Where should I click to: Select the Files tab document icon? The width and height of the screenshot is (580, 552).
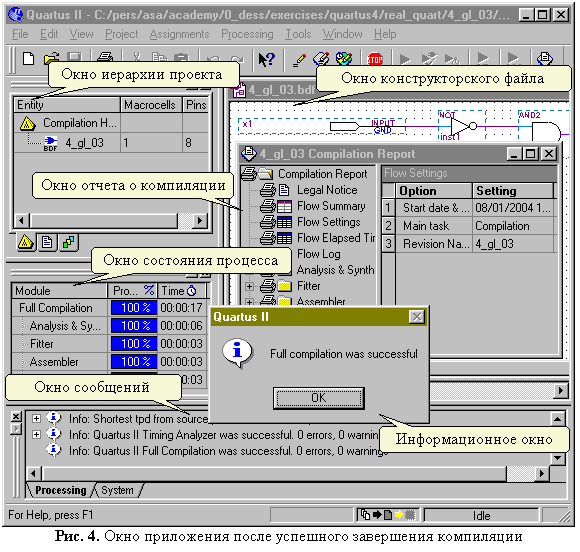coord(47,242)
